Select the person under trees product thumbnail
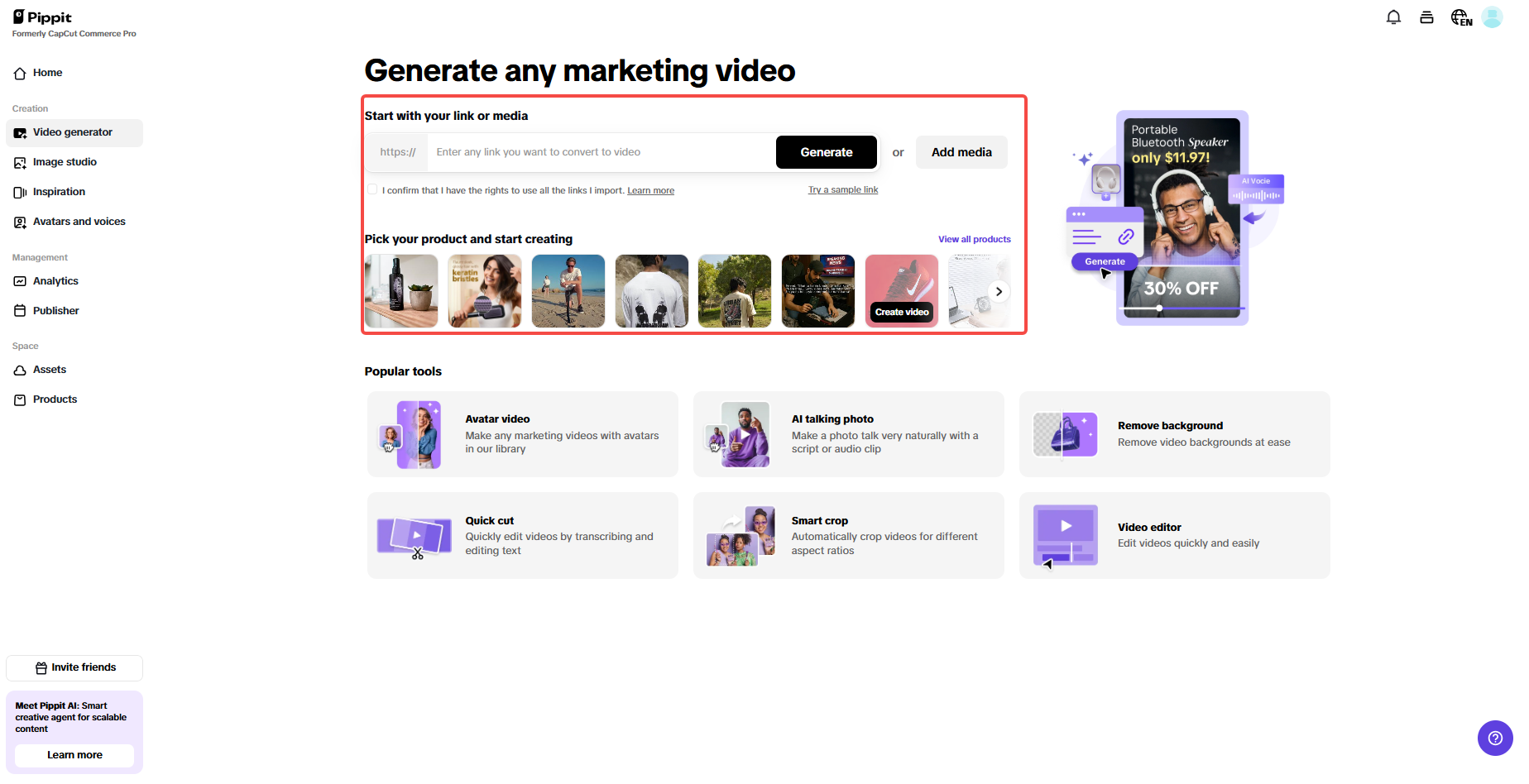 735,291
